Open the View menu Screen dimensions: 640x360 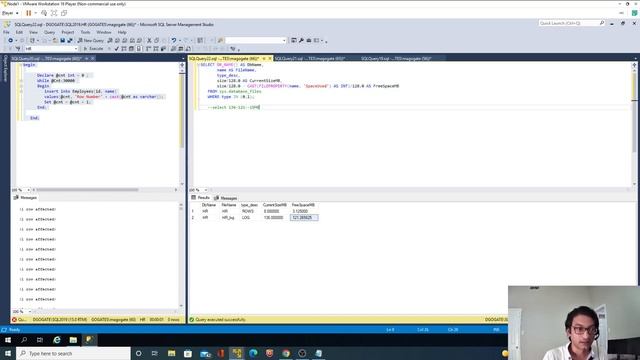point(33,32)
